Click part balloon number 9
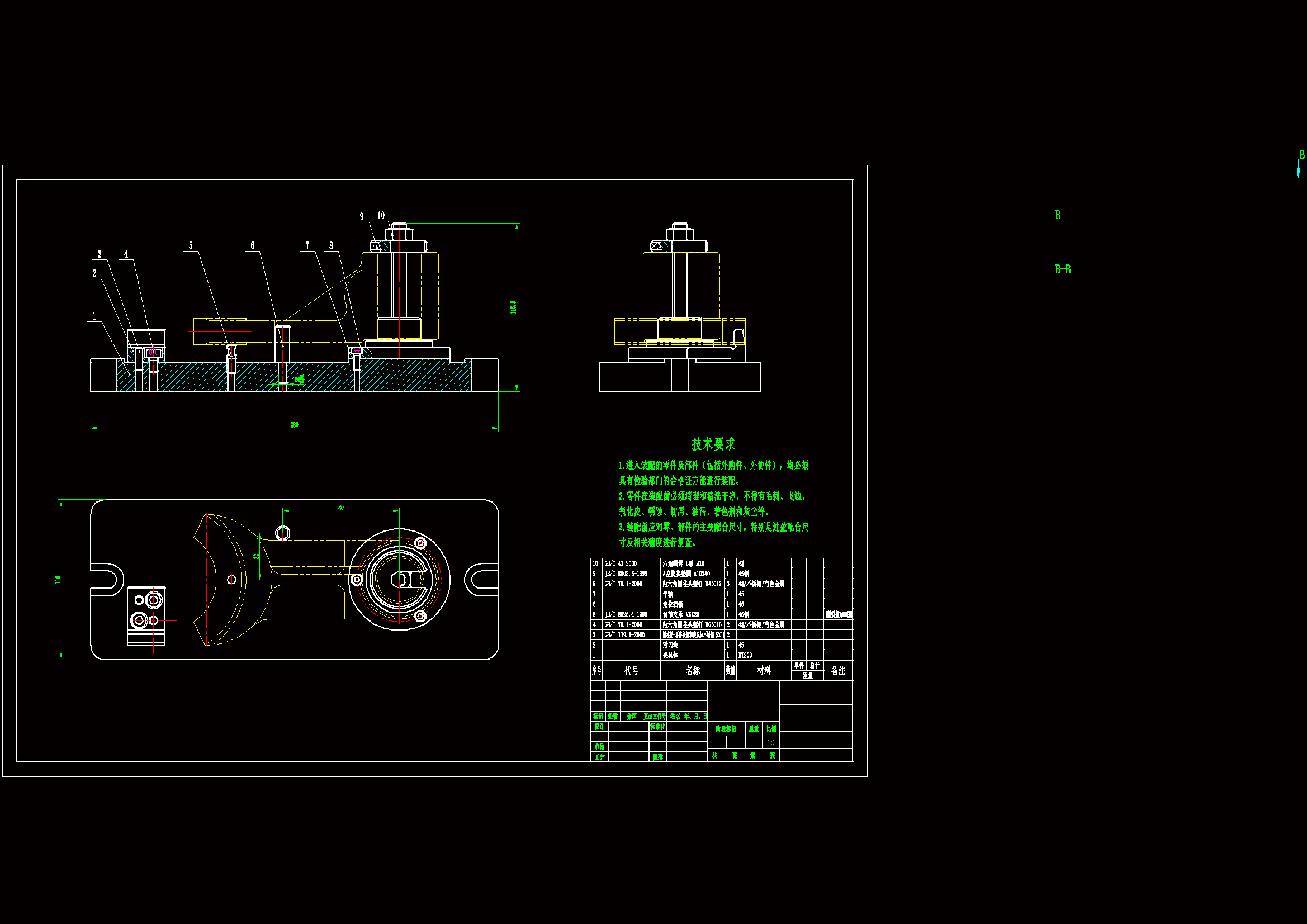The width and height of the screenshot is (1307, 924). point(362,217)
